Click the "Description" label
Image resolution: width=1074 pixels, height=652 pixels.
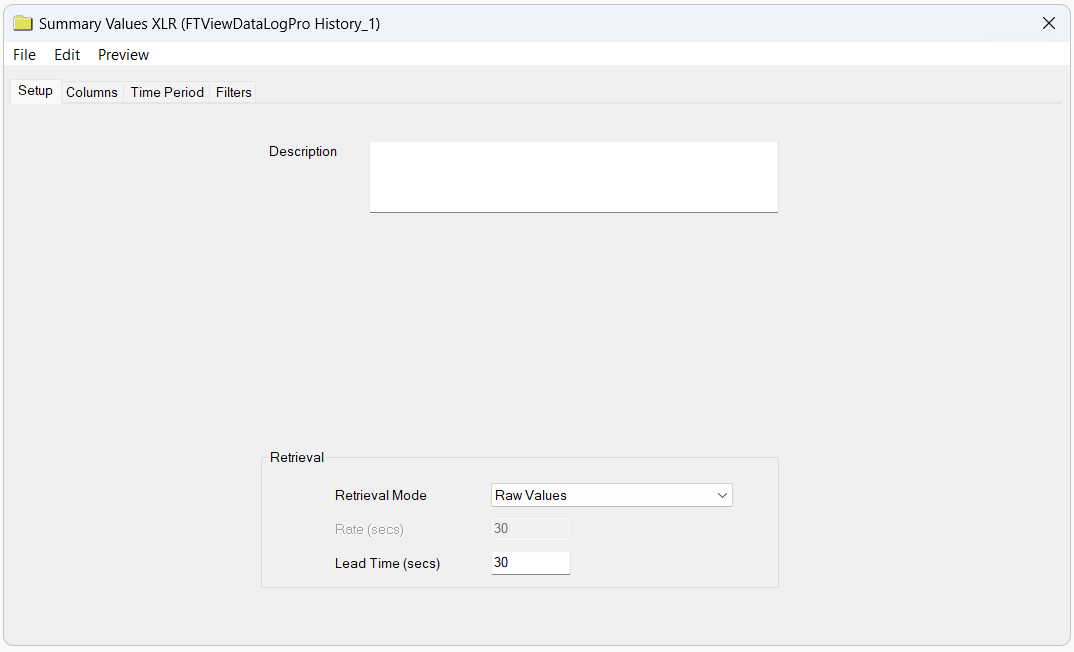303,151
